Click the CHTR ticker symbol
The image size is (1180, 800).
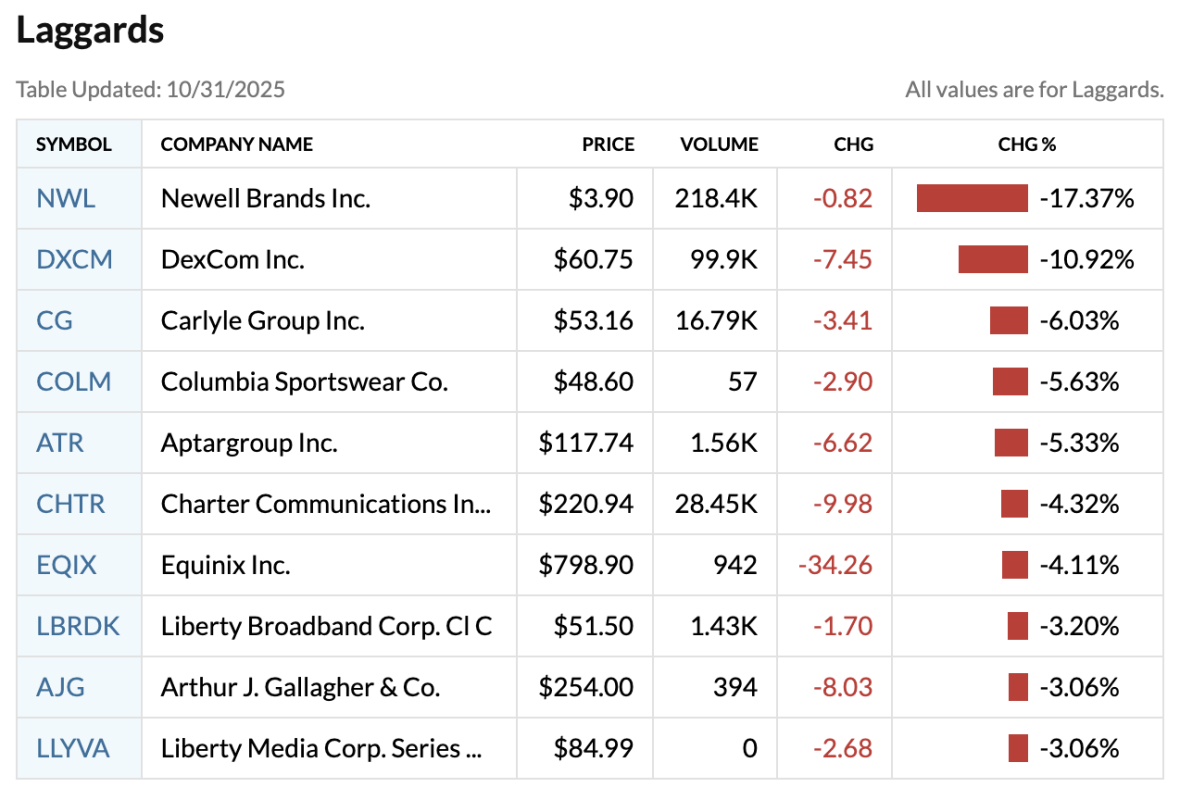[x=71, y=504]
